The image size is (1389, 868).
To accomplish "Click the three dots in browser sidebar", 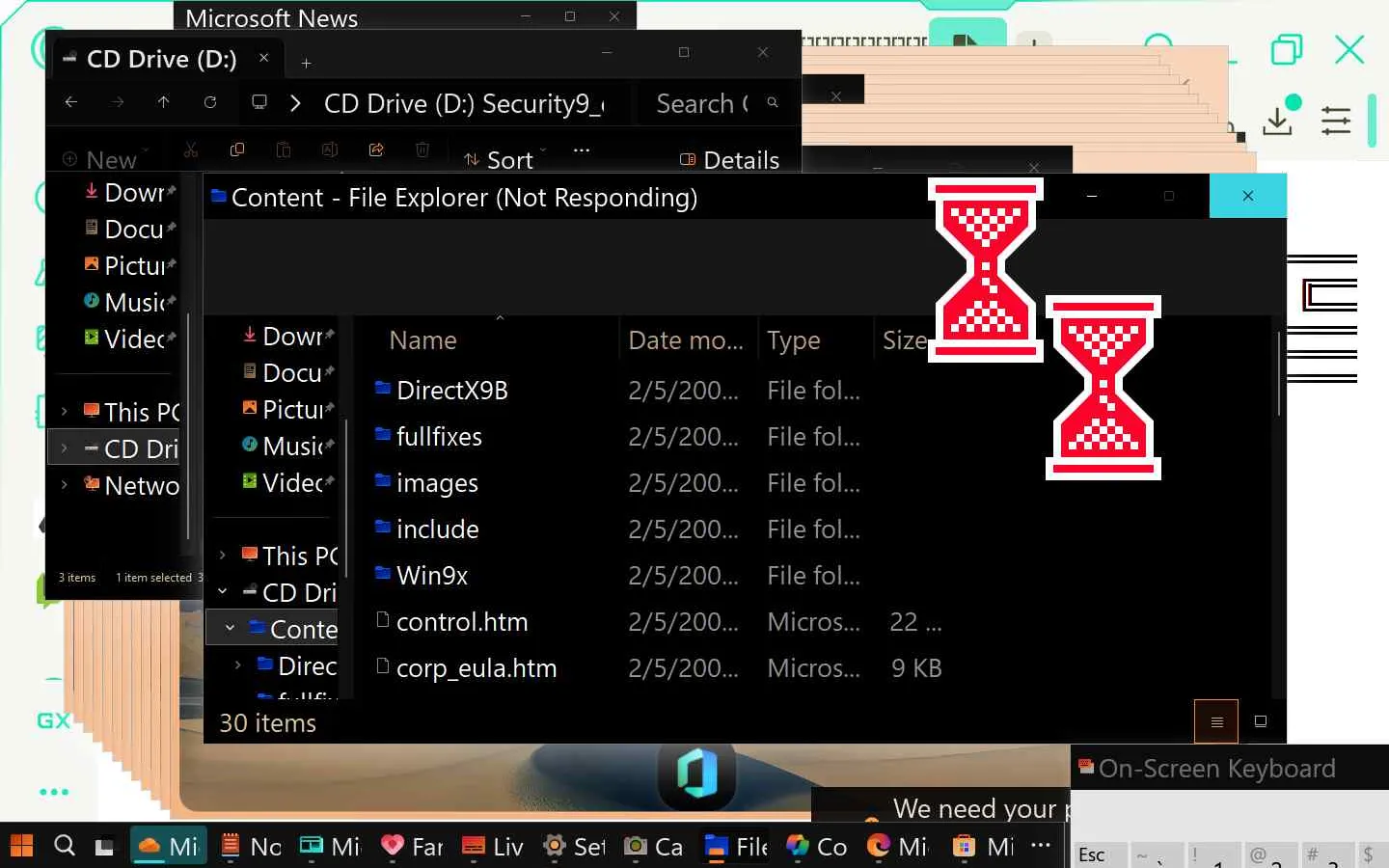I will pos(54,792).
